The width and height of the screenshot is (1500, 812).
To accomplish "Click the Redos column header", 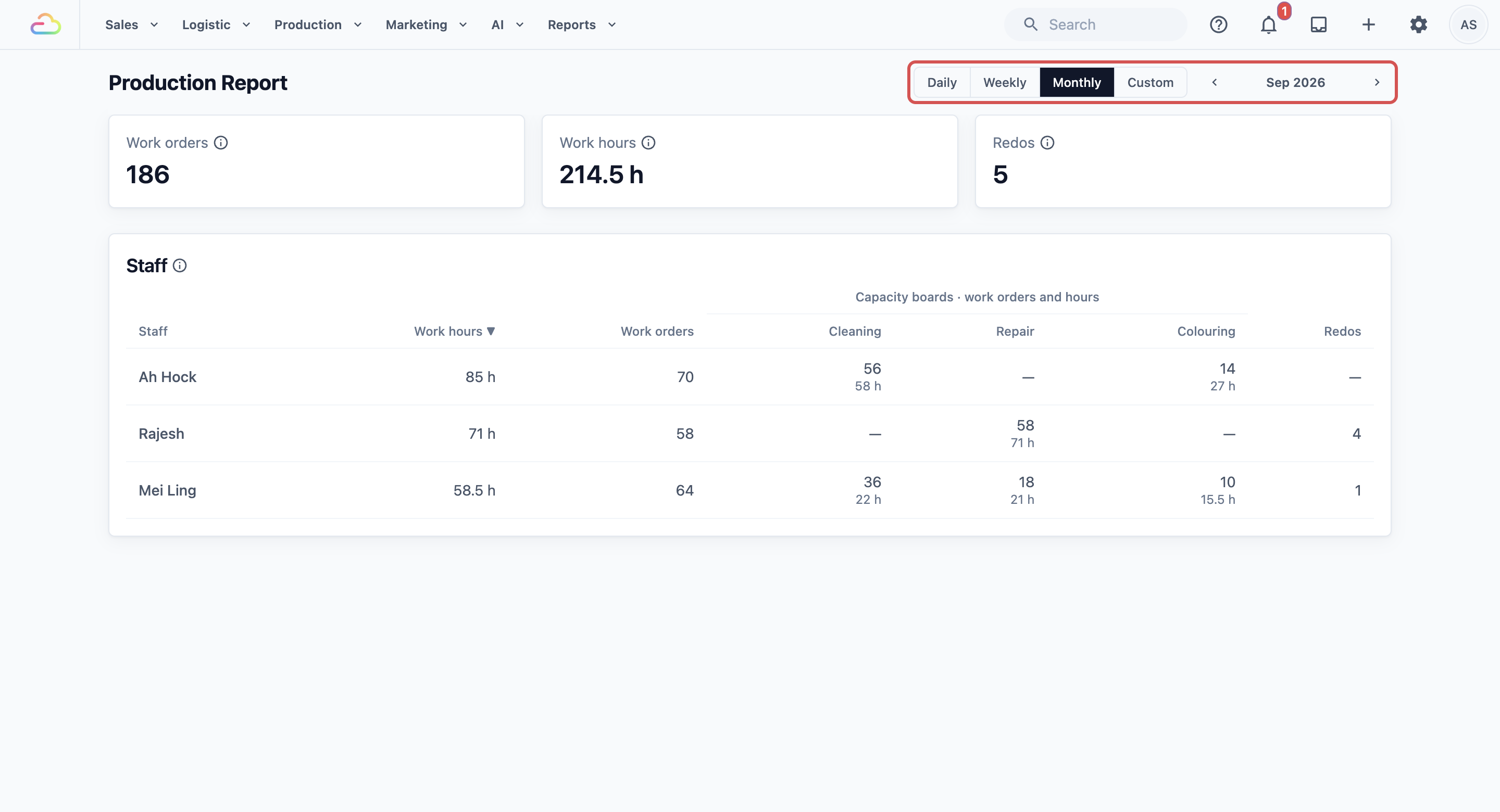I will [x=1342, y=331].
